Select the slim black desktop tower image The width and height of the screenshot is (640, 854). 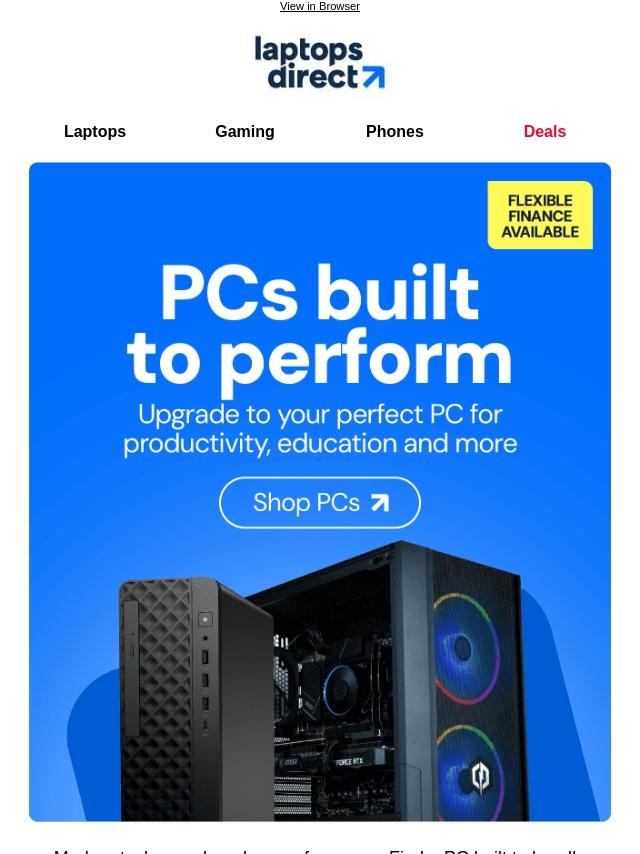pyautogui.click(x=196, y=700)
